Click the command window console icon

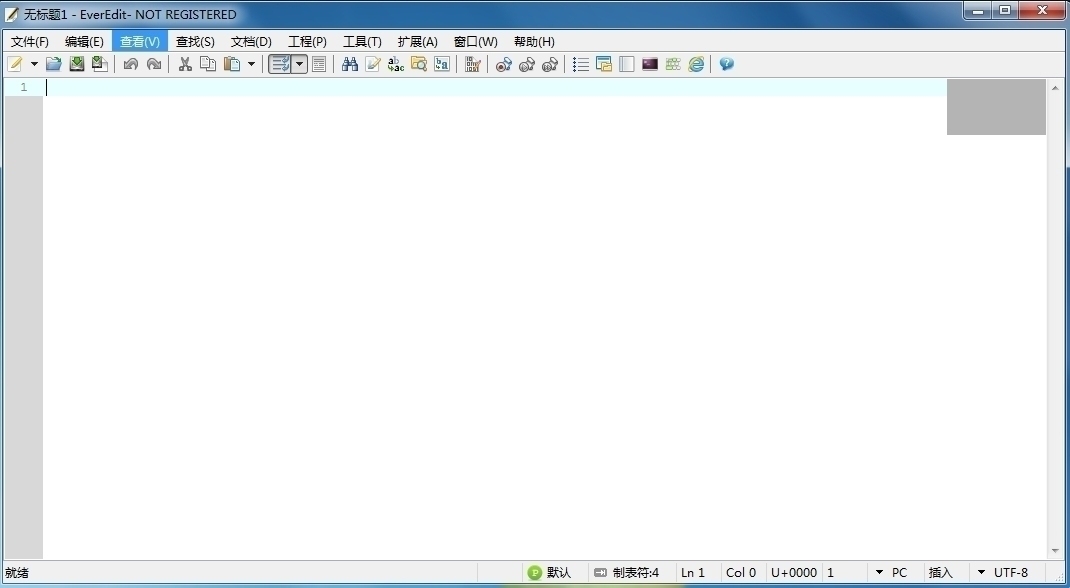[650, 64]
